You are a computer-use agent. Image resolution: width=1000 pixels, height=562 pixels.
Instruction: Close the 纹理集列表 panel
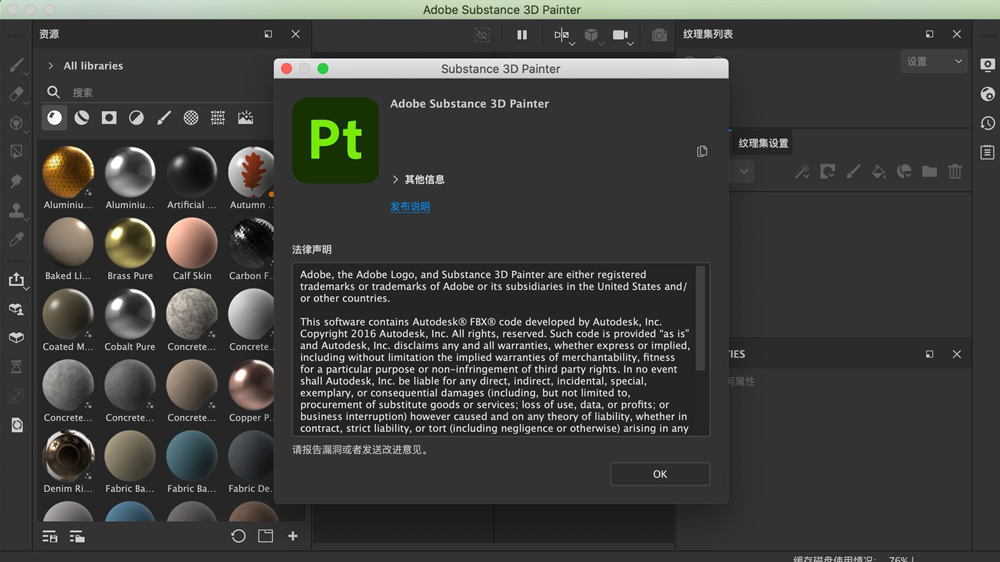pos(957,34)
